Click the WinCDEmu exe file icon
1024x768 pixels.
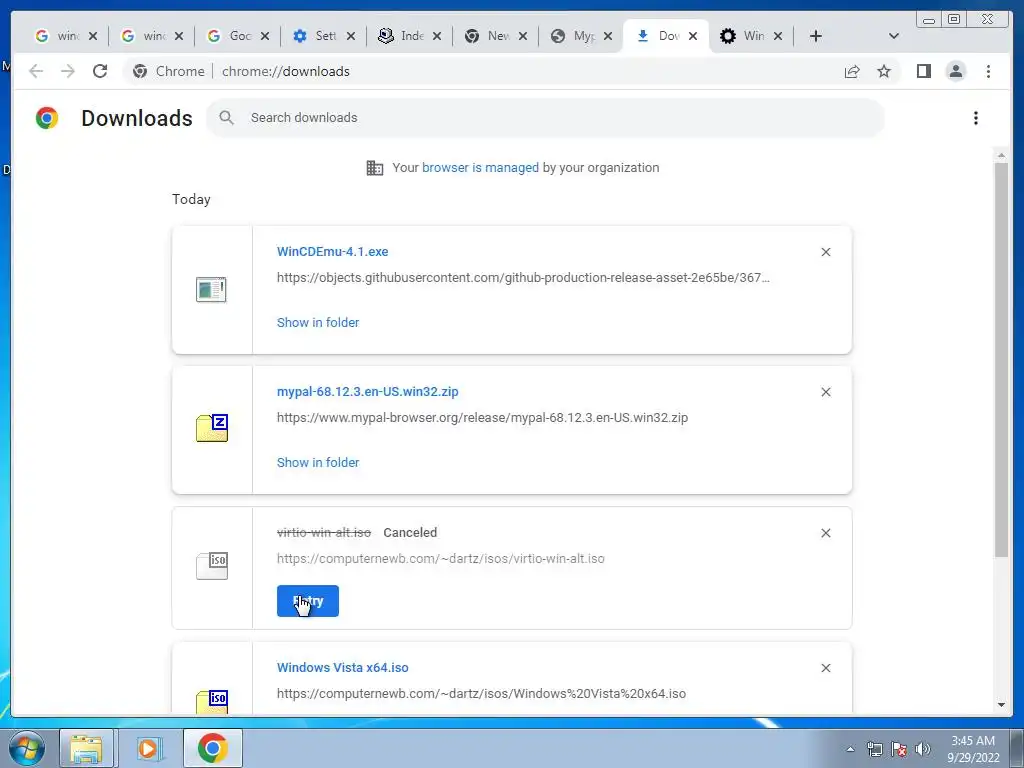(211, 289)
